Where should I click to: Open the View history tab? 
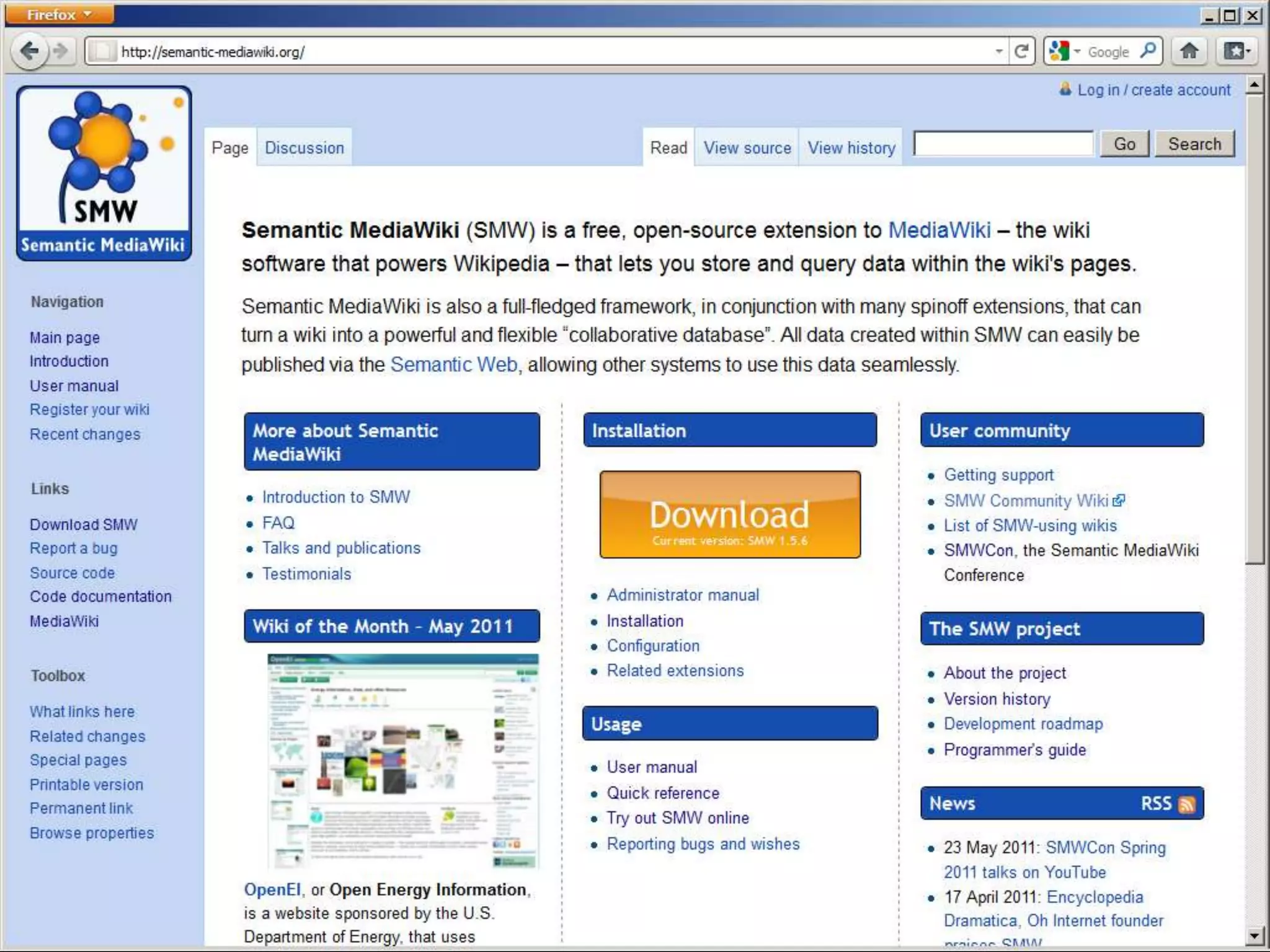851,148
